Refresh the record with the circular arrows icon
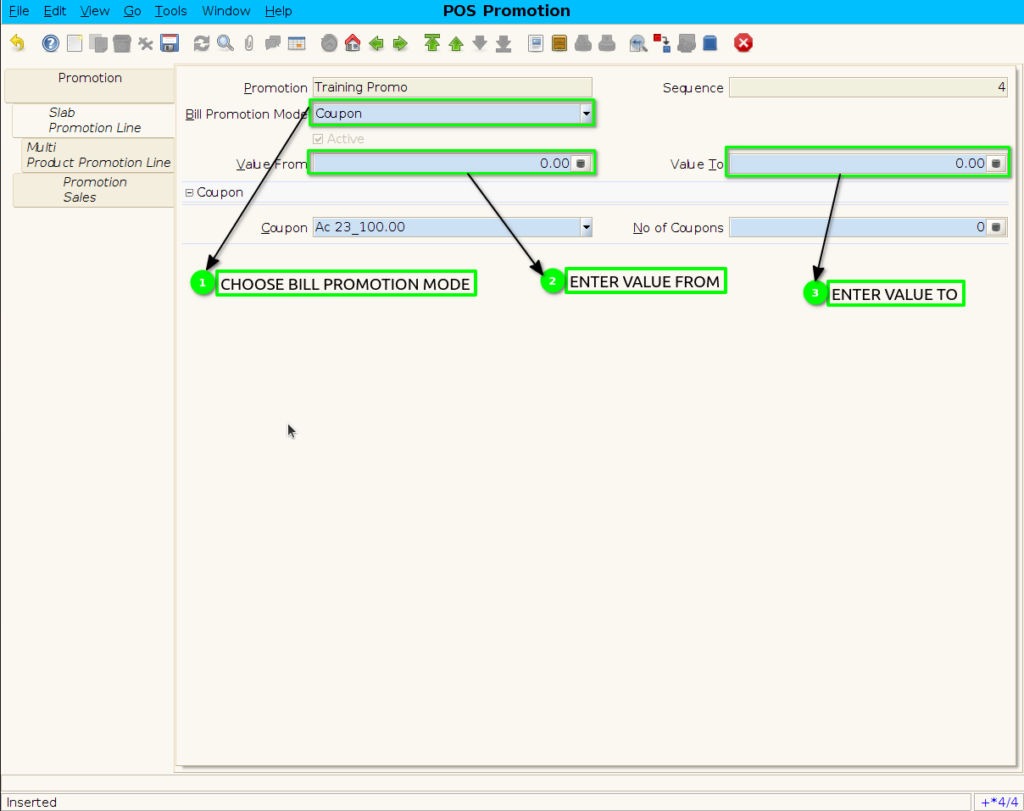 (201, 43)
